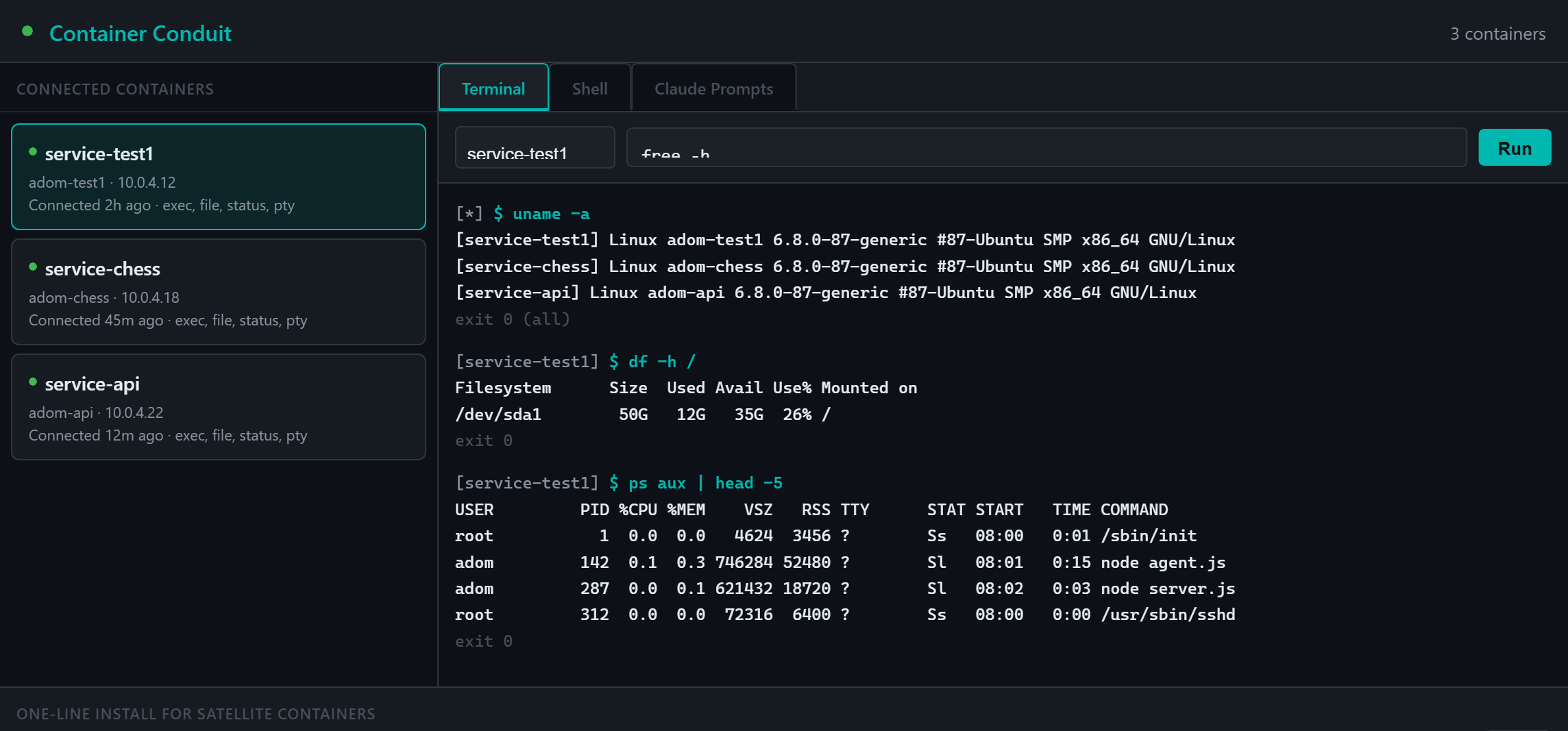Click the 'ps aux | head -5' command line
Image resolution: width=1568 pixels, height=731 pixels.
tap(619, 483)
